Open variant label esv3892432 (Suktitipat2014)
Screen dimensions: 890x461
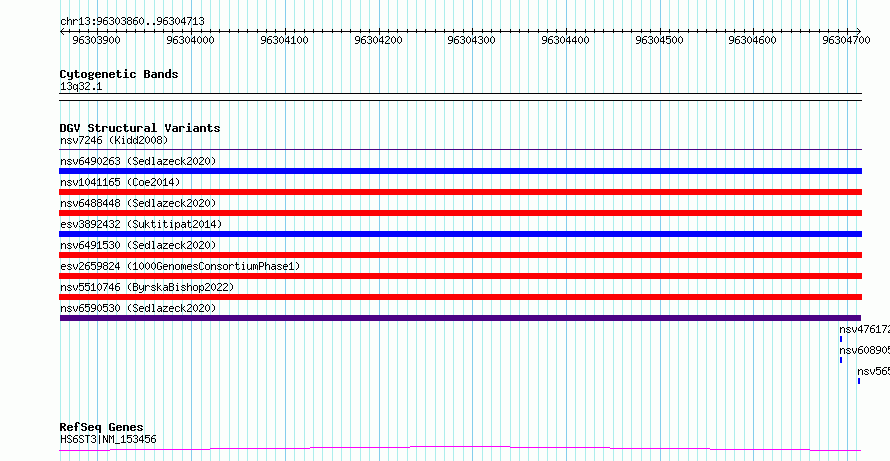pyautogui.click(x=141, y=224)
